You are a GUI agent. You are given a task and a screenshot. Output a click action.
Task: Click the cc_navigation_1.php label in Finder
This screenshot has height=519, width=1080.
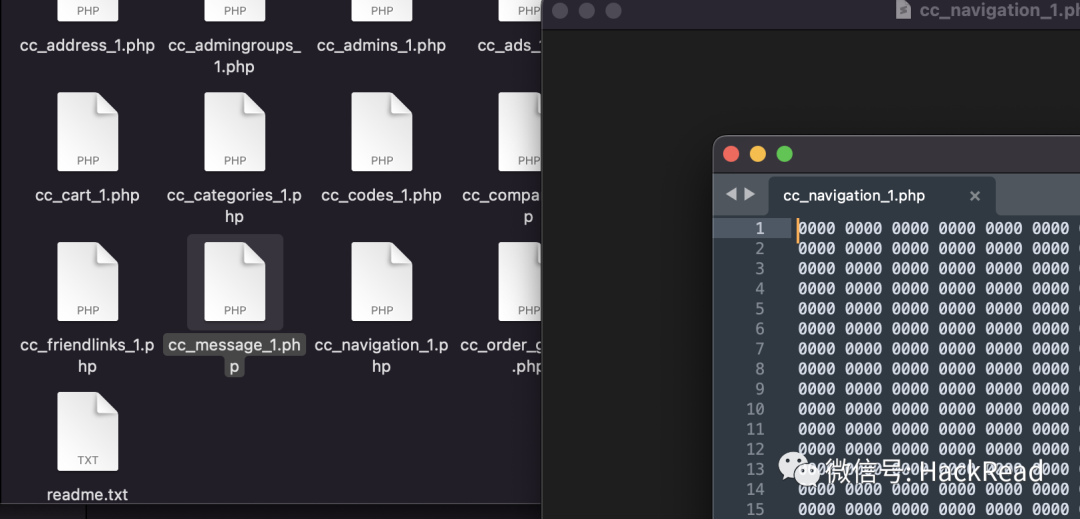(x=382, y=355)
